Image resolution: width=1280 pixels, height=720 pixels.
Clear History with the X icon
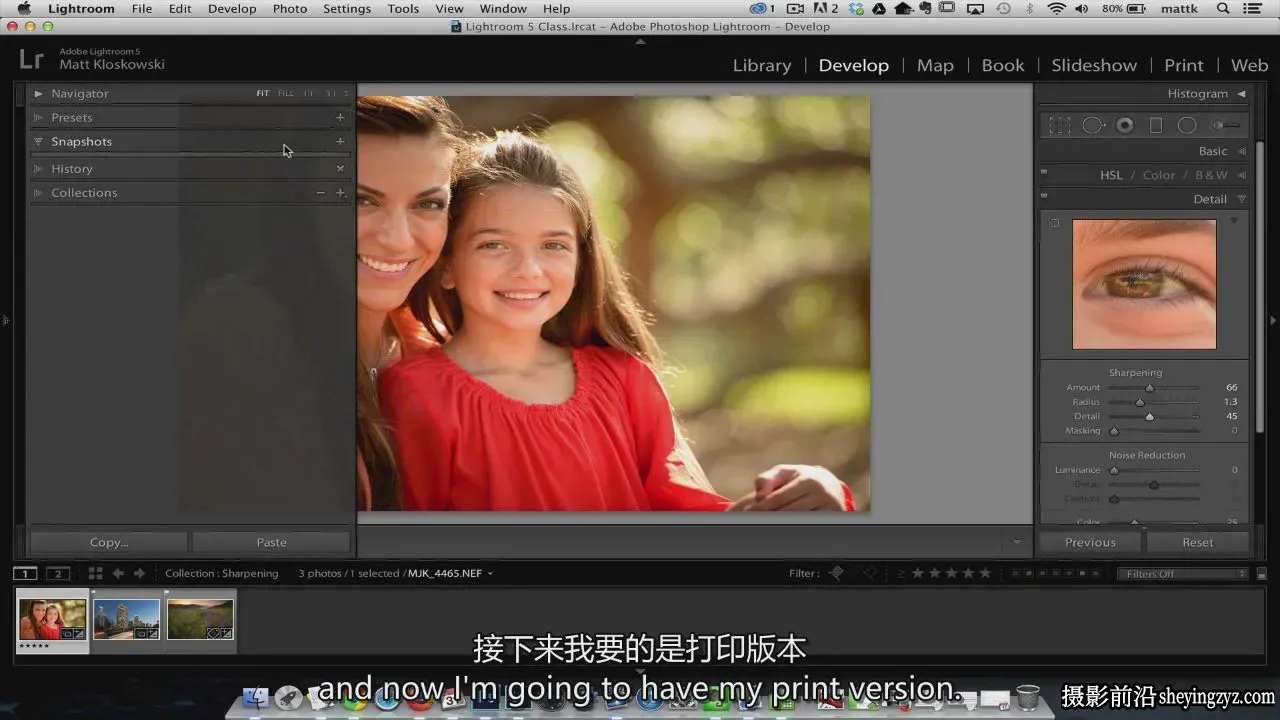point(340,168)
